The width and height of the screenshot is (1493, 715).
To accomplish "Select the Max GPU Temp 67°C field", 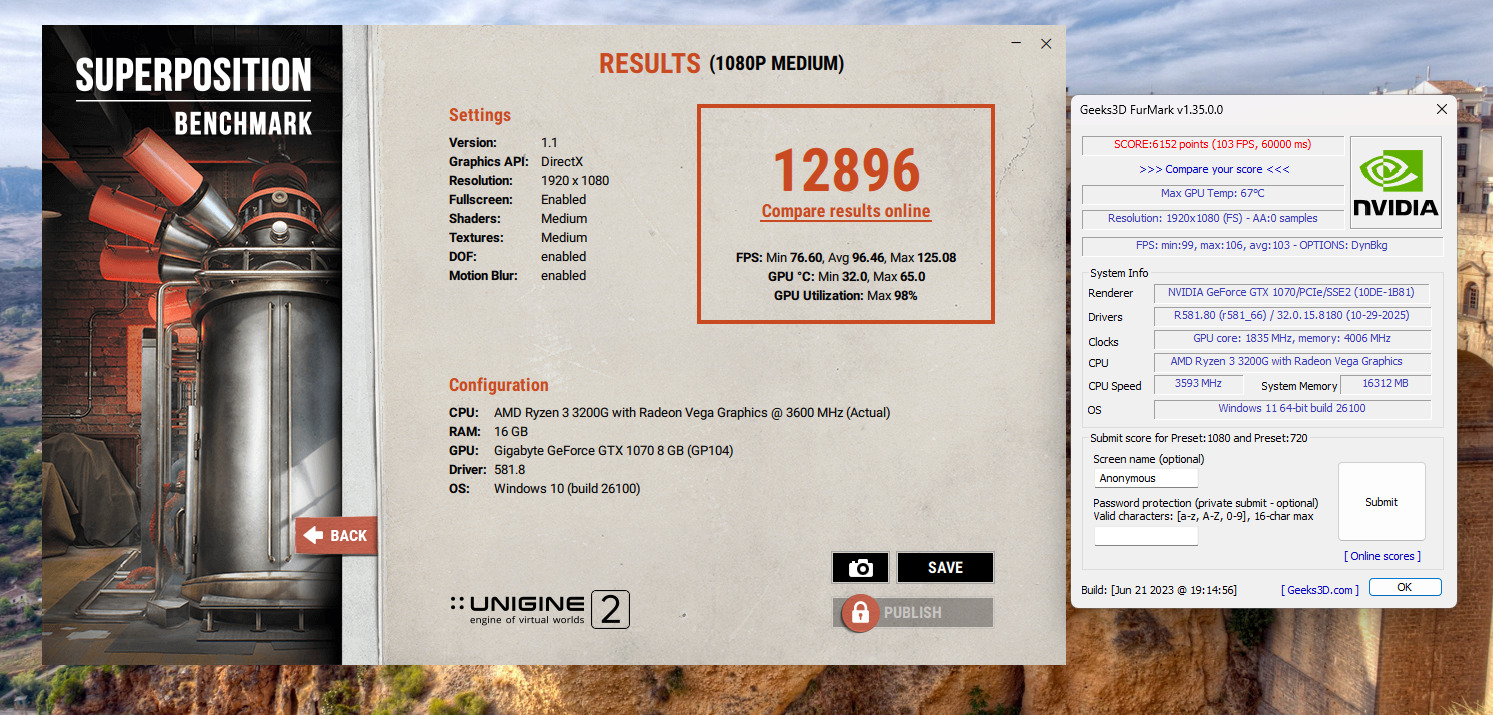I will point(1212,194).
